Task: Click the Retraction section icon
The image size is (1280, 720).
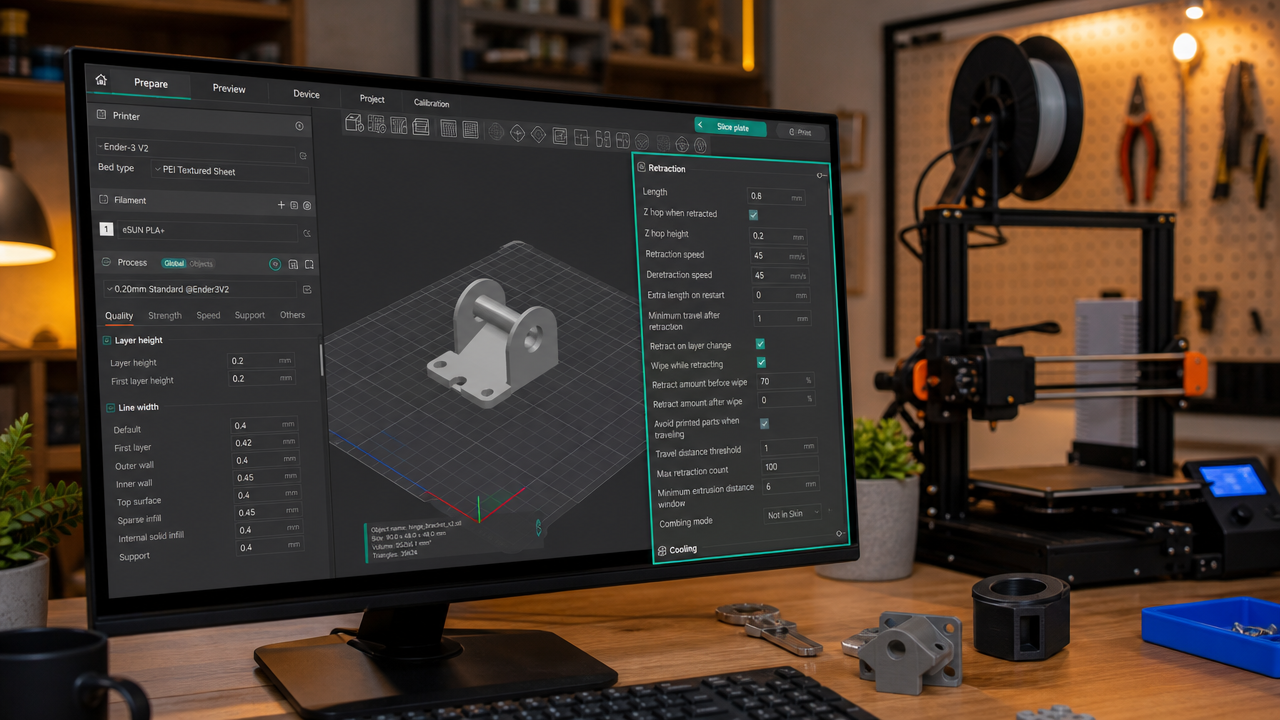Action: coord(641,168)
